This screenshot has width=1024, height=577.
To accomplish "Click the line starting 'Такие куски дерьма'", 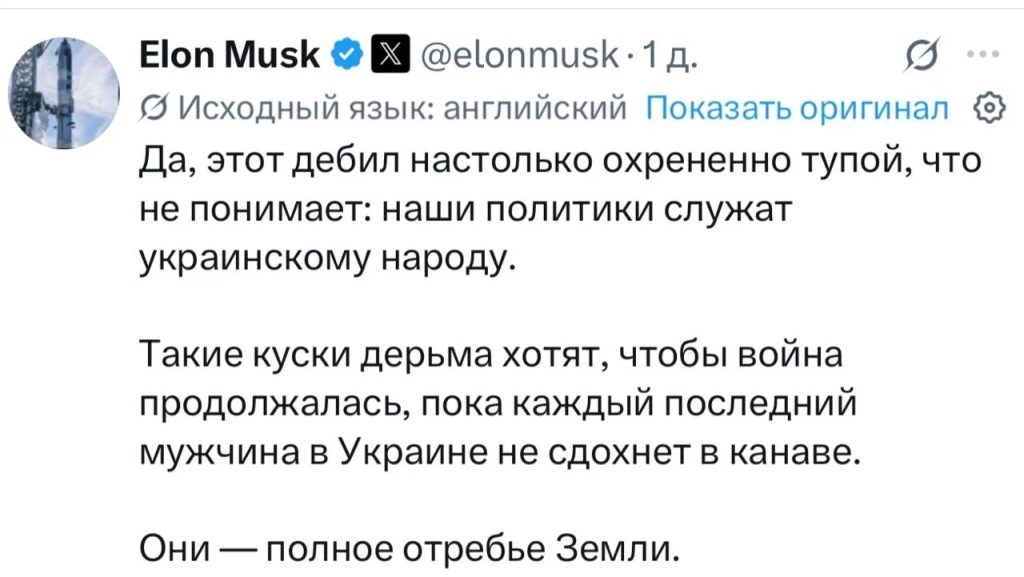I will coord(491,356).
